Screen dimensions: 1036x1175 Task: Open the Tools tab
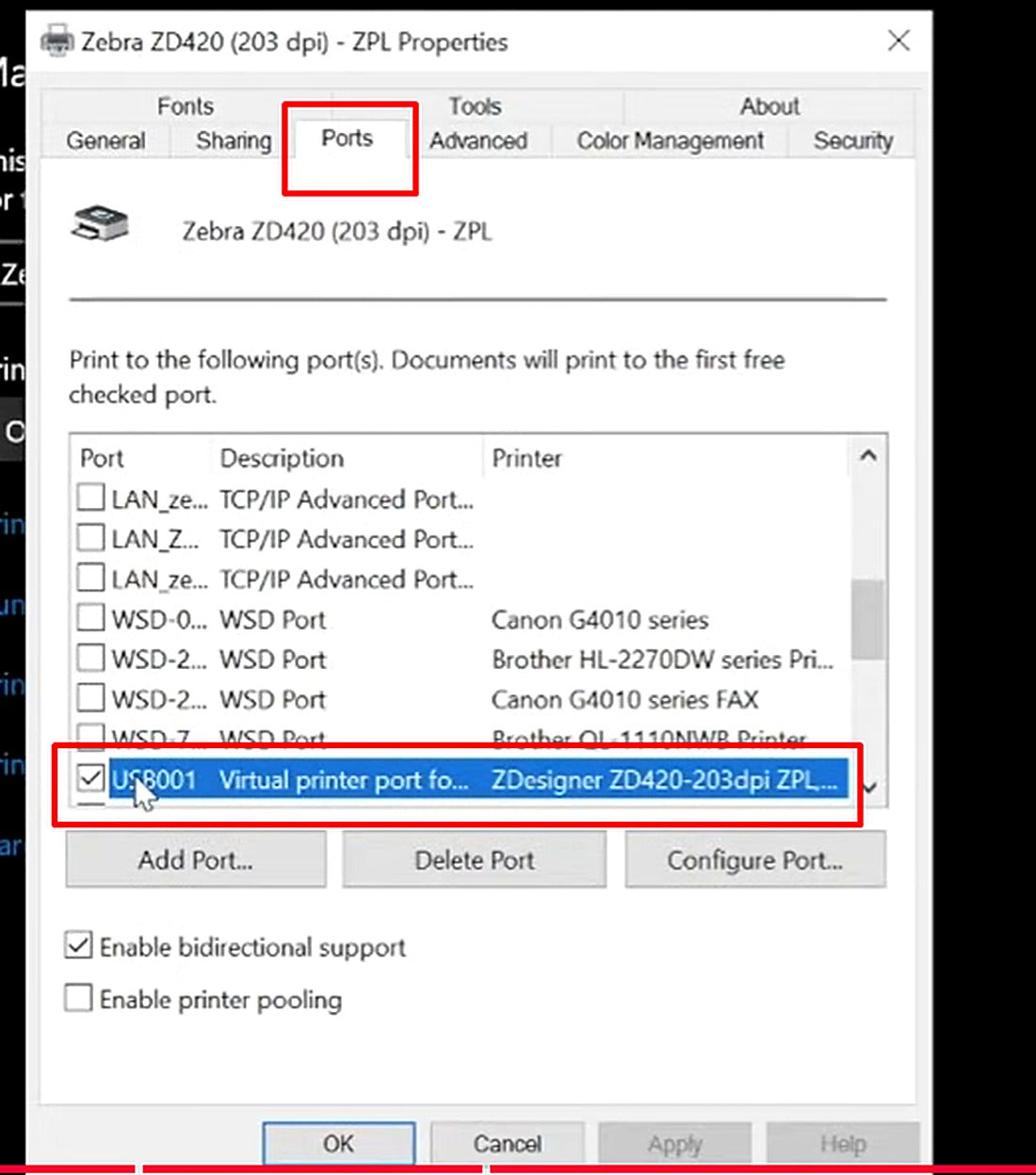point(475,106)
